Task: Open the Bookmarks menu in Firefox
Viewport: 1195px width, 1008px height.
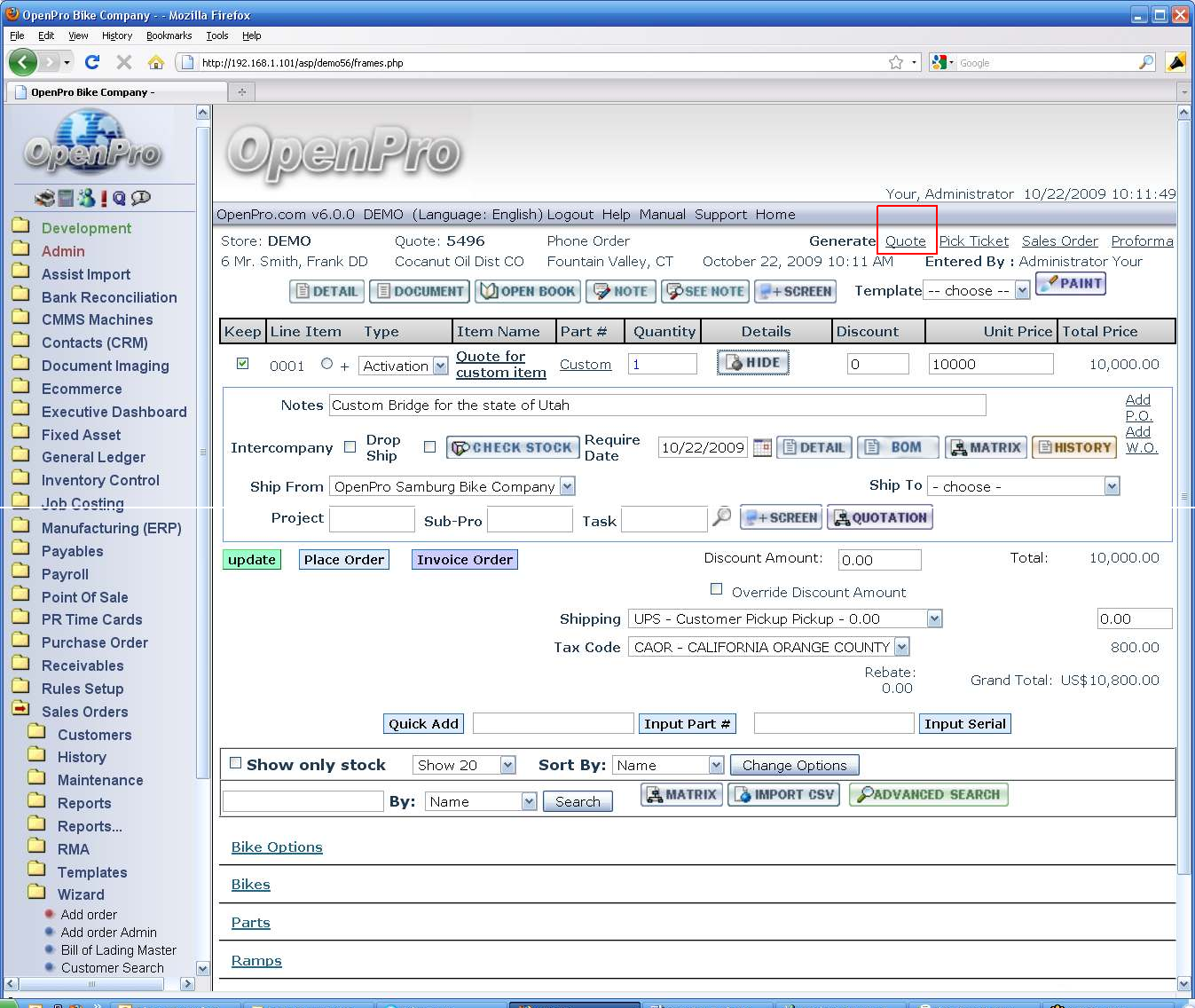Action: (x=169, y=35)
